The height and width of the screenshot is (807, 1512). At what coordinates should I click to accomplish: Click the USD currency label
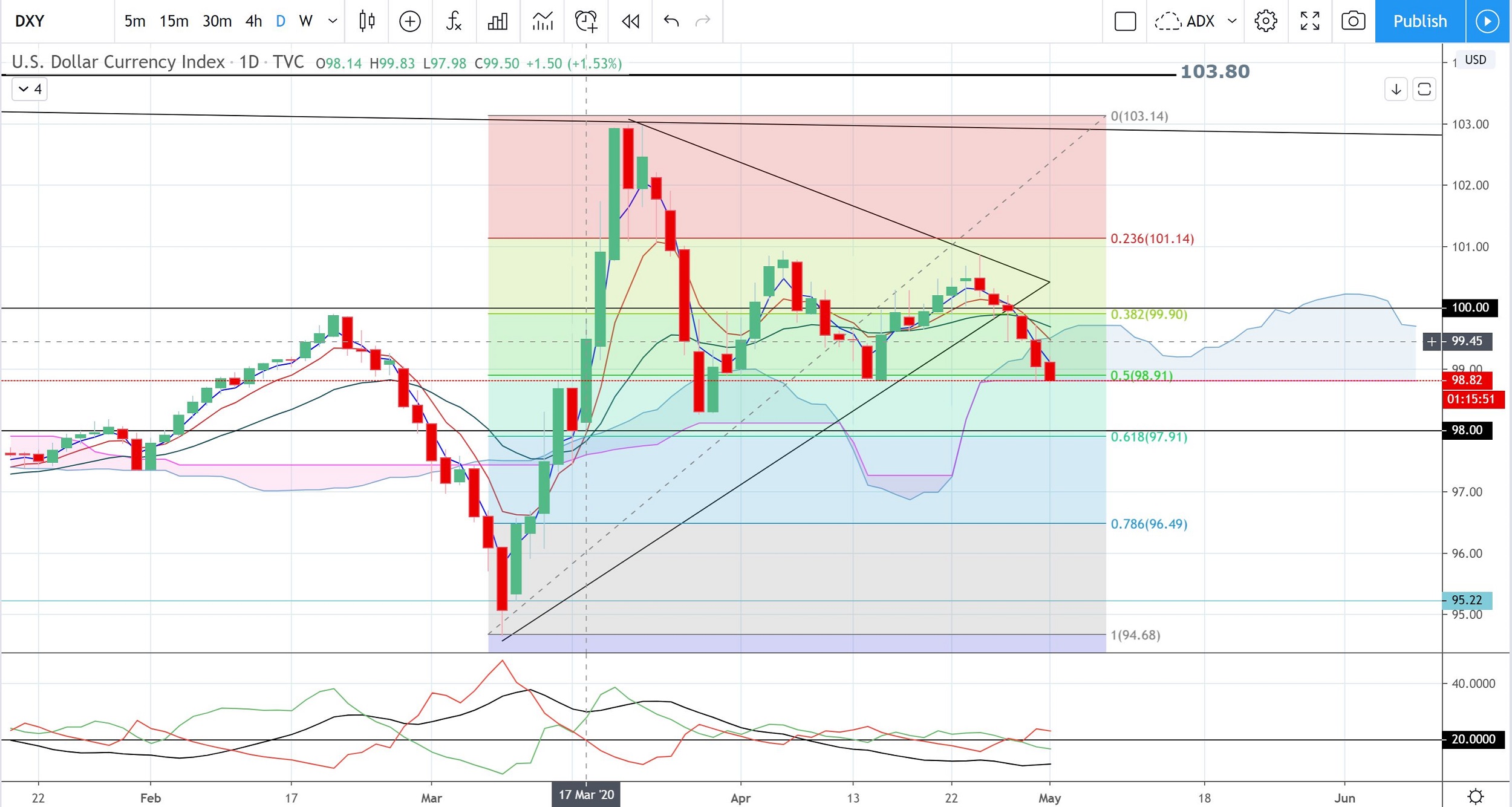point(1475,60)
